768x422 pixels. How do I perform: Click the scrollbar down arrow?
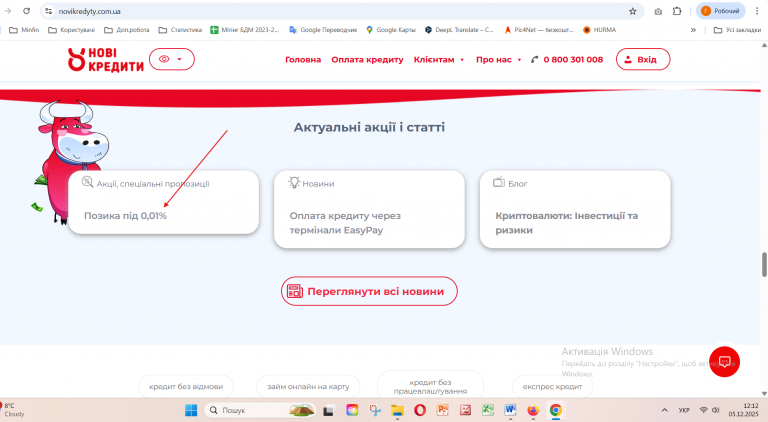764,393
